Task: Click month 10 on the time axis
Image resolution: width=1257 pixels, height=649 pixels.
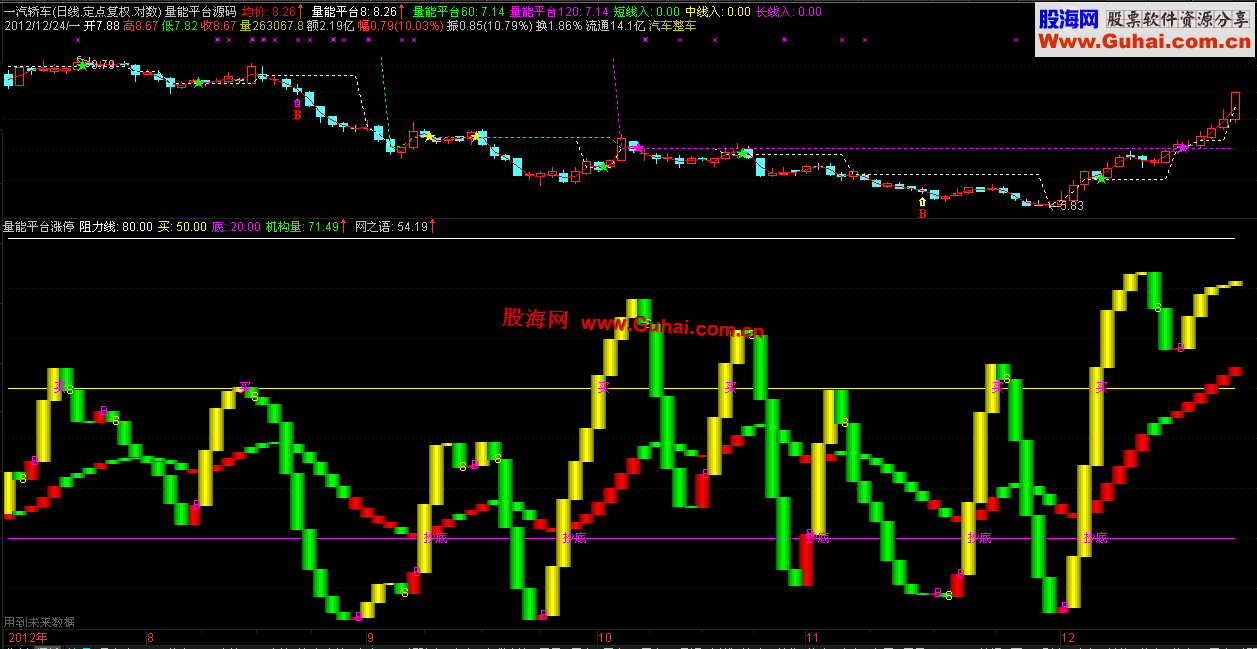Action: 604,637
